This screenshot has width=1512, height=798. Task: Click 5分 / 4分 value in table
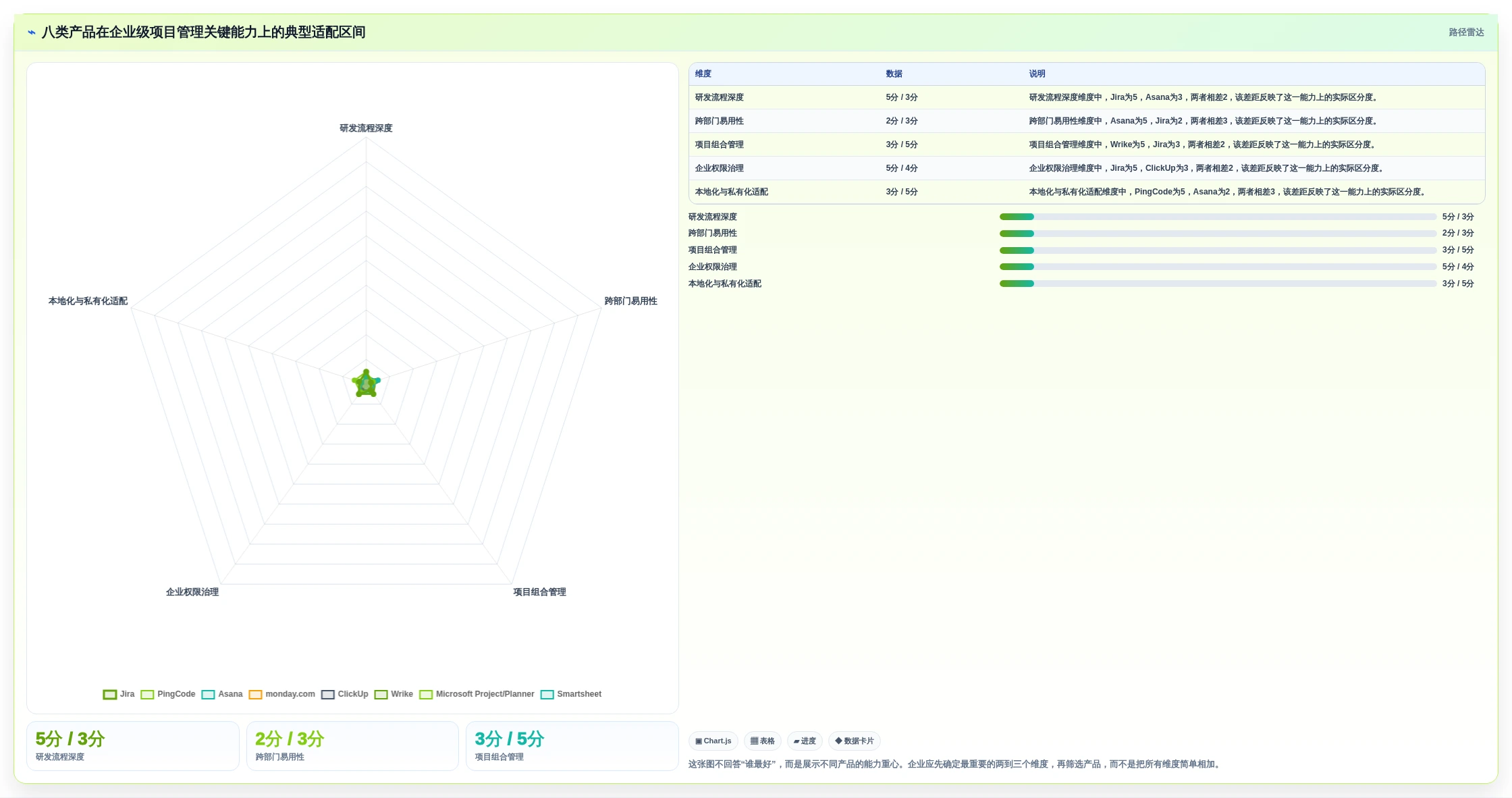tap(902, 168)
